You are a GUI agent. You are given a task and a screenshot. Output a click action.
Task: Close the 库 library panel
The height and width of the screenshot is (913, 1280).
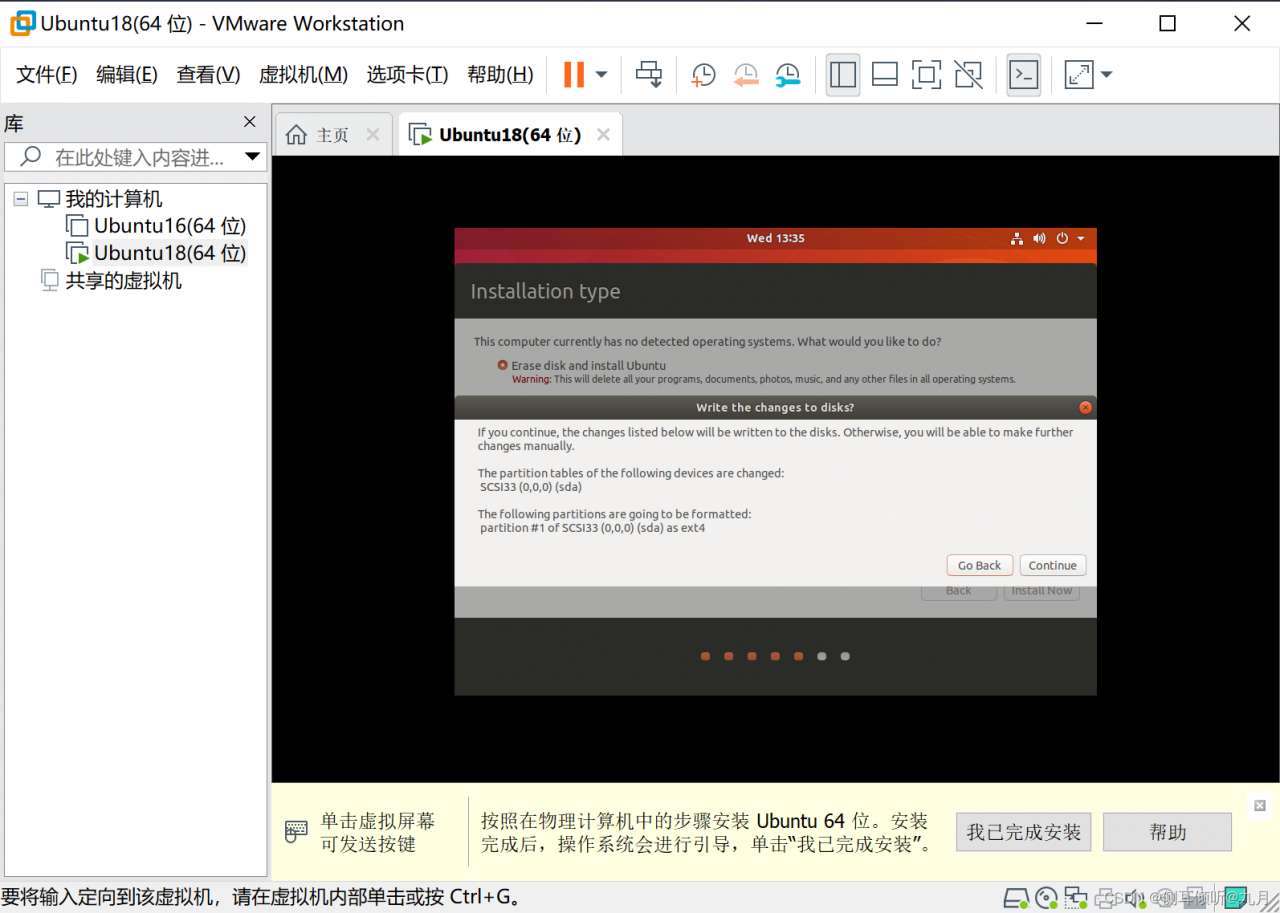(x=250, y=122)
